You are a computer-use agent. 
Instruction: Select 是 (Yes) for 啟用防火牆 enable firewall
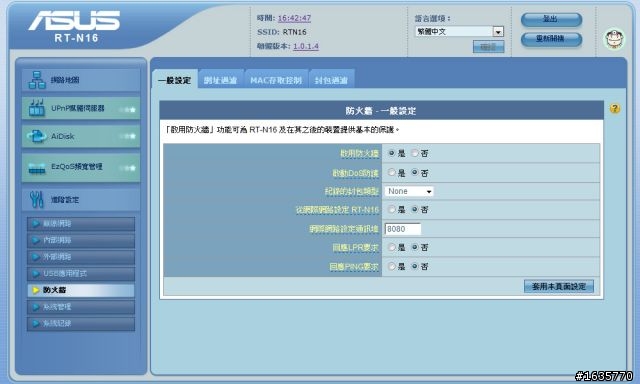coord(391,153)
